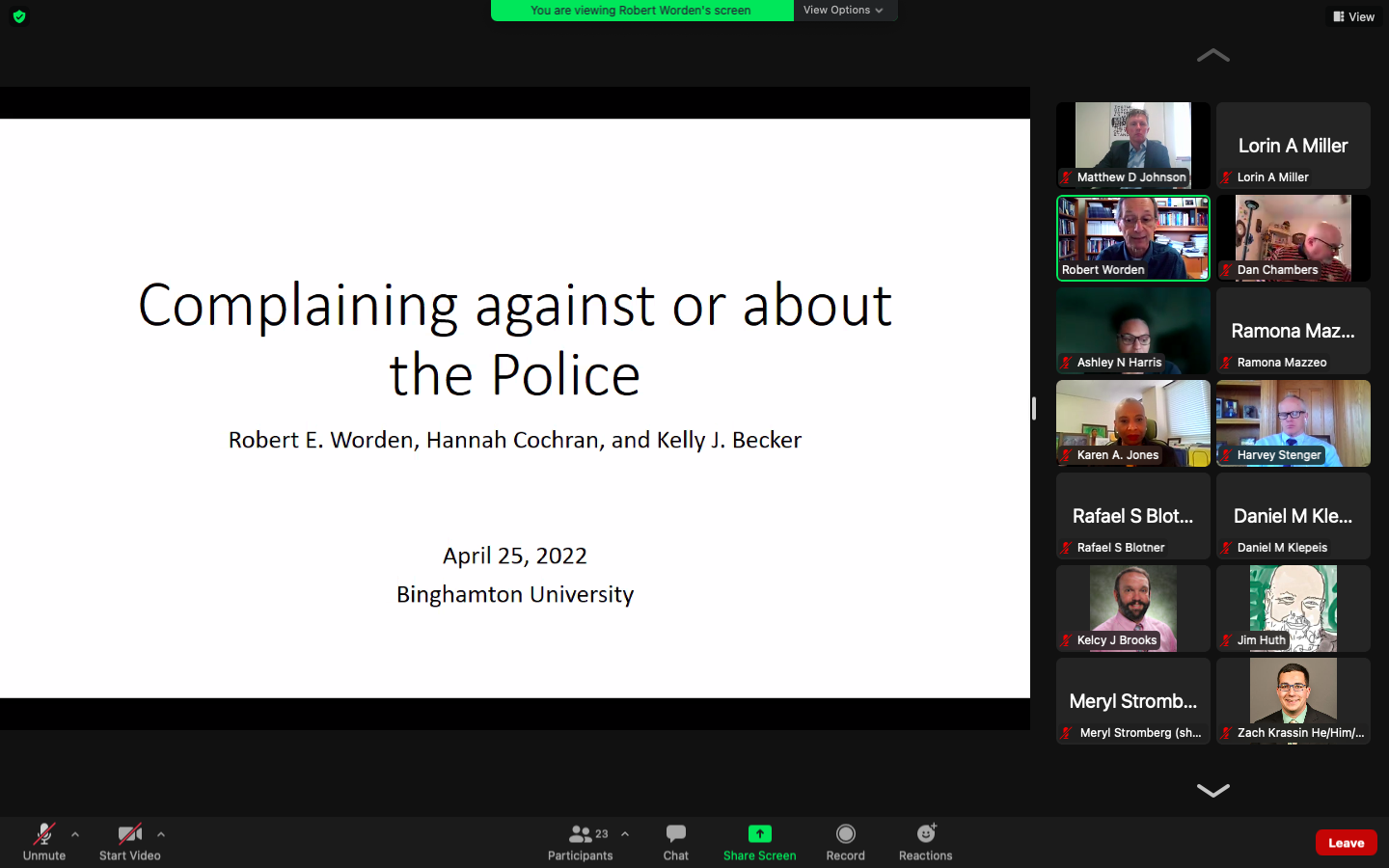Expand the arrow next to Participants
The width and height of the screenshot is (1389, 868).
point(625,834)
